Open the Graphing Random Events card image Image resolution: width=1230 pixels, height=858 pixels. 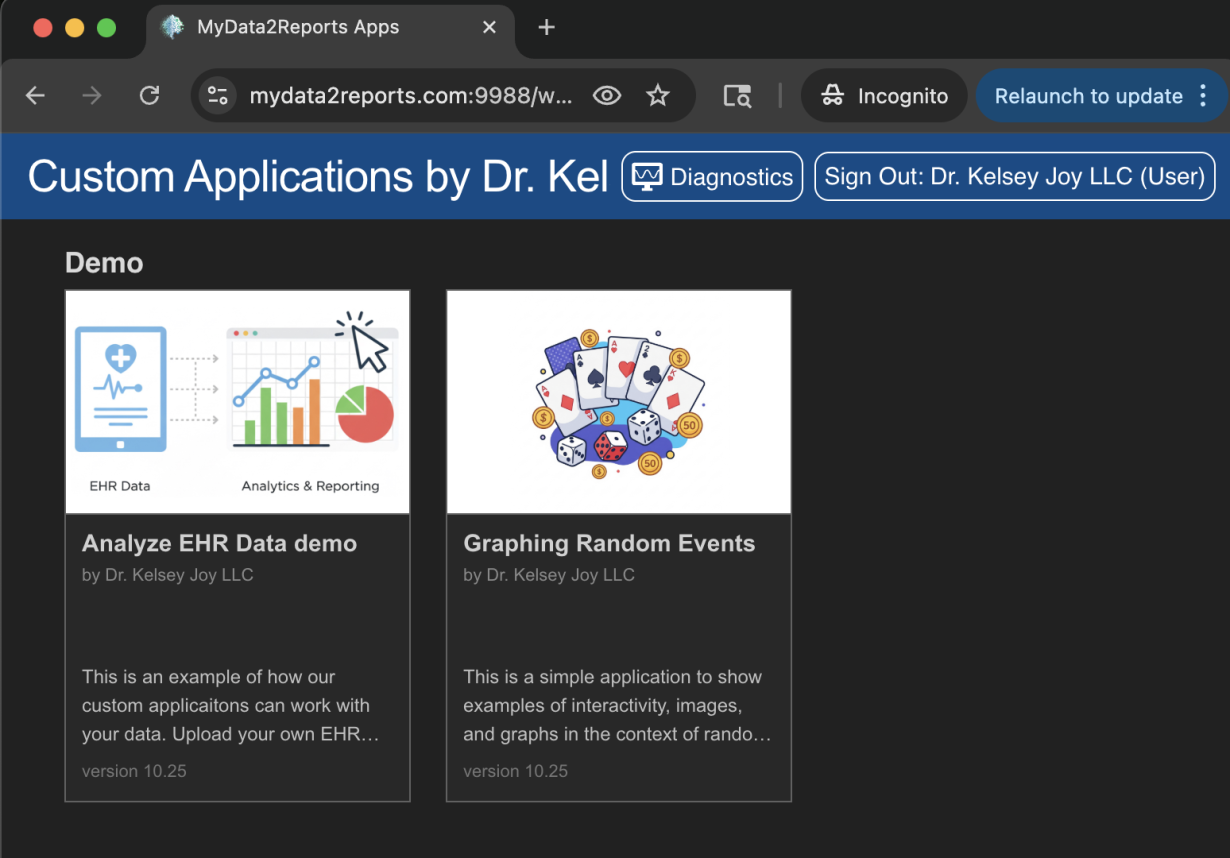coord(618,402)
